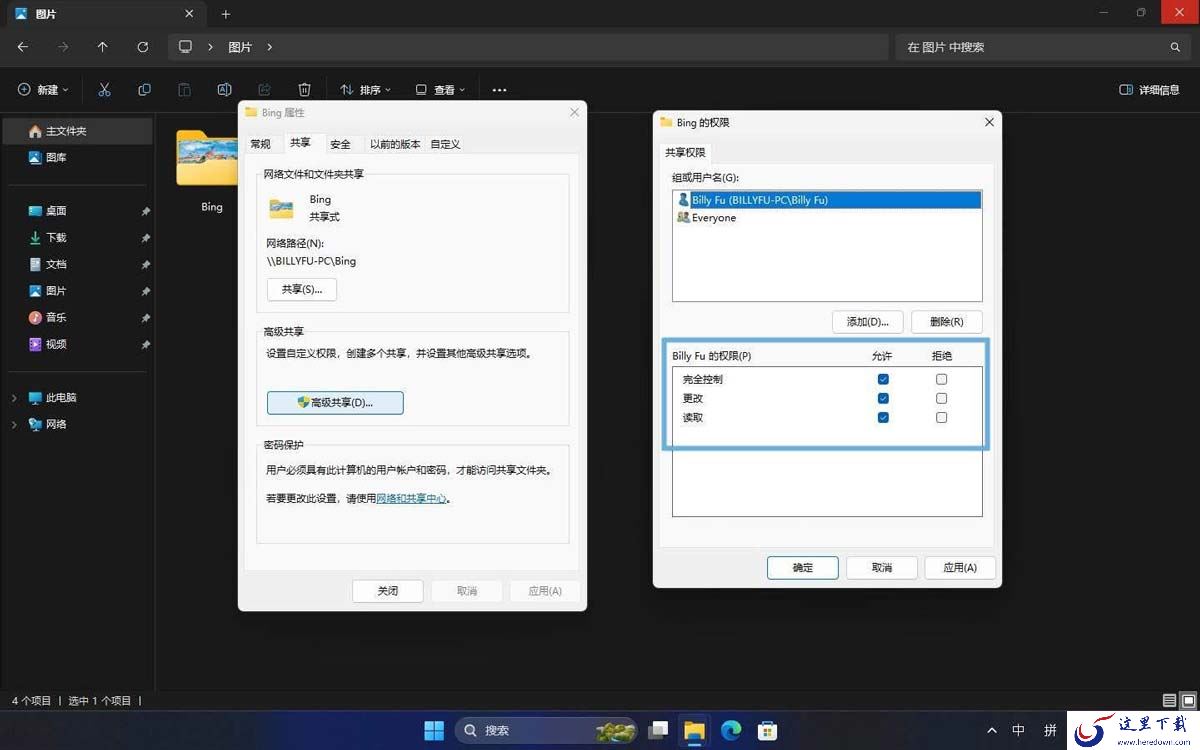
Task: Click the Delete trash can icon
Action: pos(305,90)
